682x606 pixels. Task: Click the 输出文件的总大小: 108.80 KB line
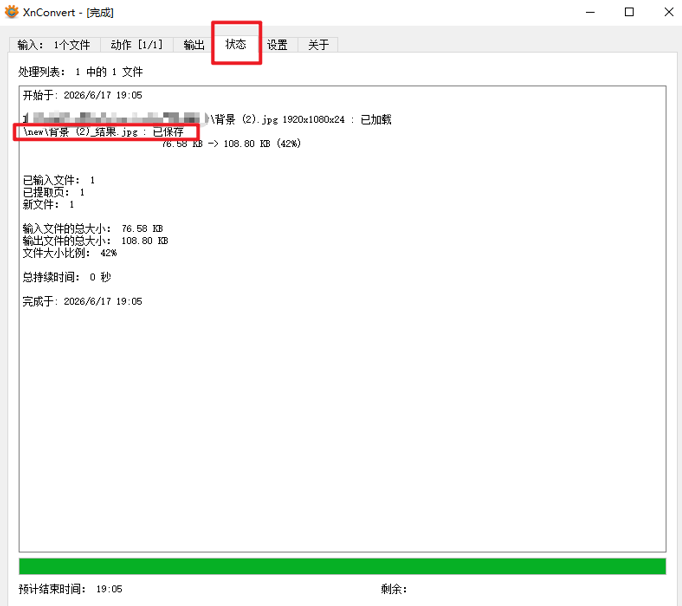[x=95, y=241]
